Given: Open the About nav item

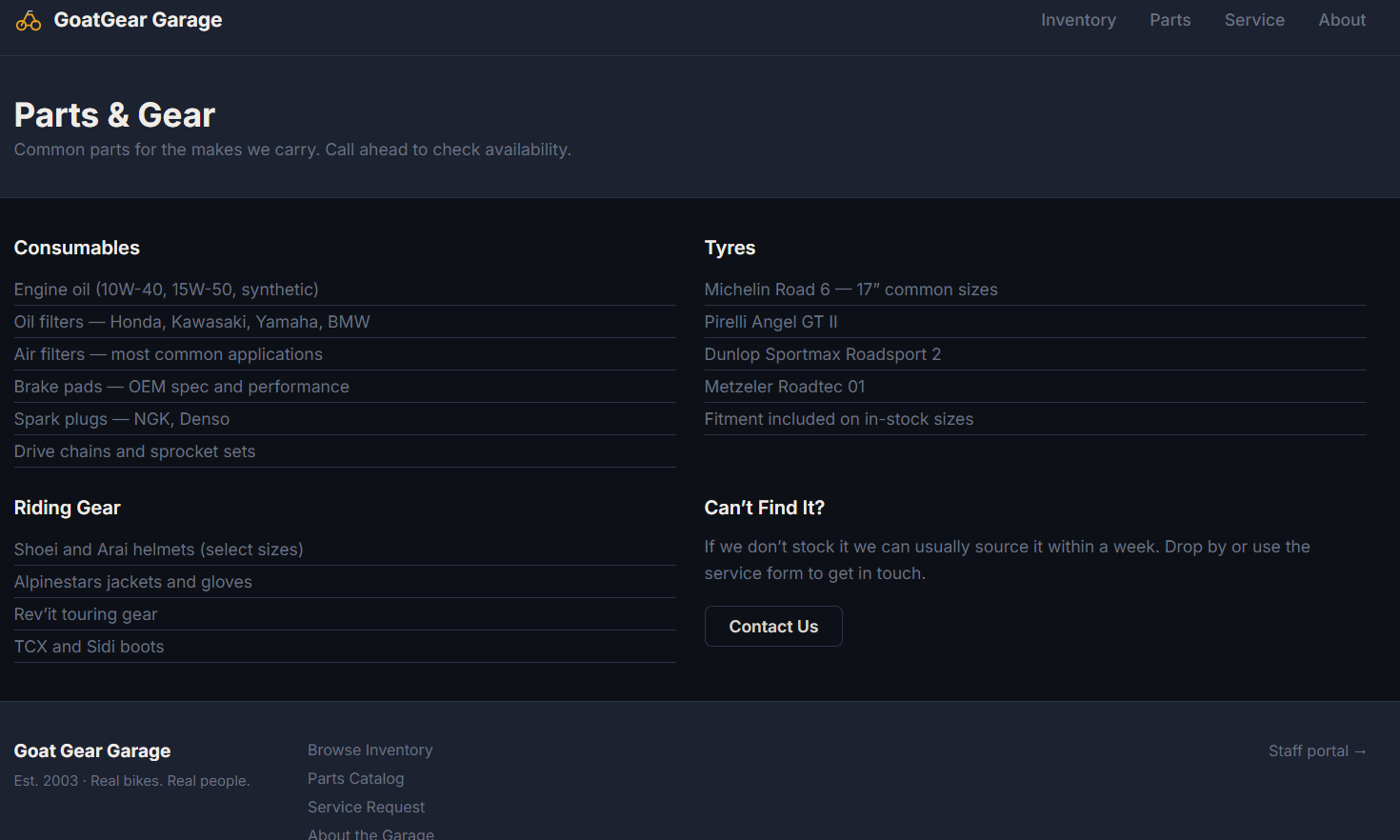Looking at the screenshot, I should [x=1342, y=20].
